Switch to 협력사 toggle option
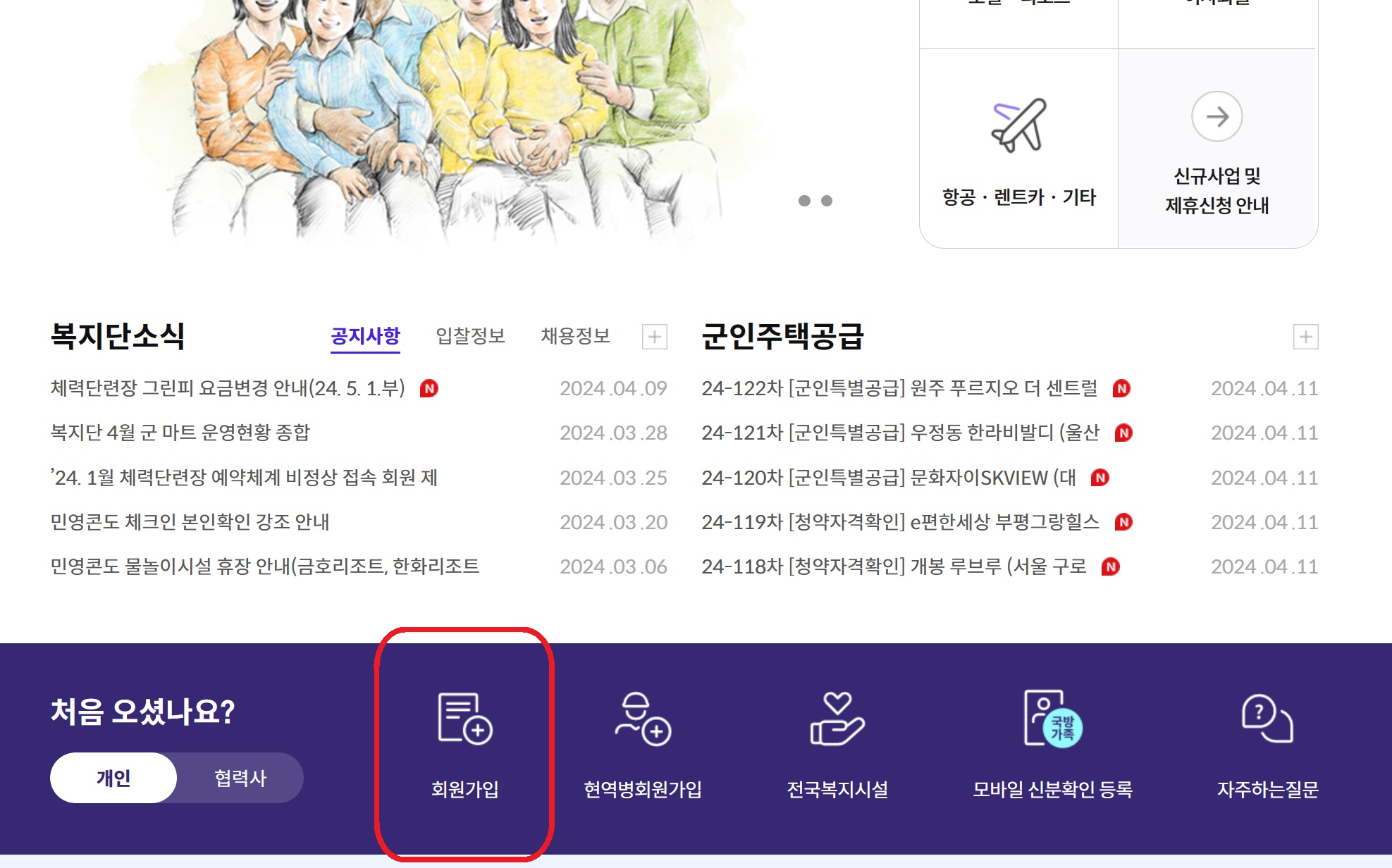This screenshot has height=868, width=1392. [240, 778]
